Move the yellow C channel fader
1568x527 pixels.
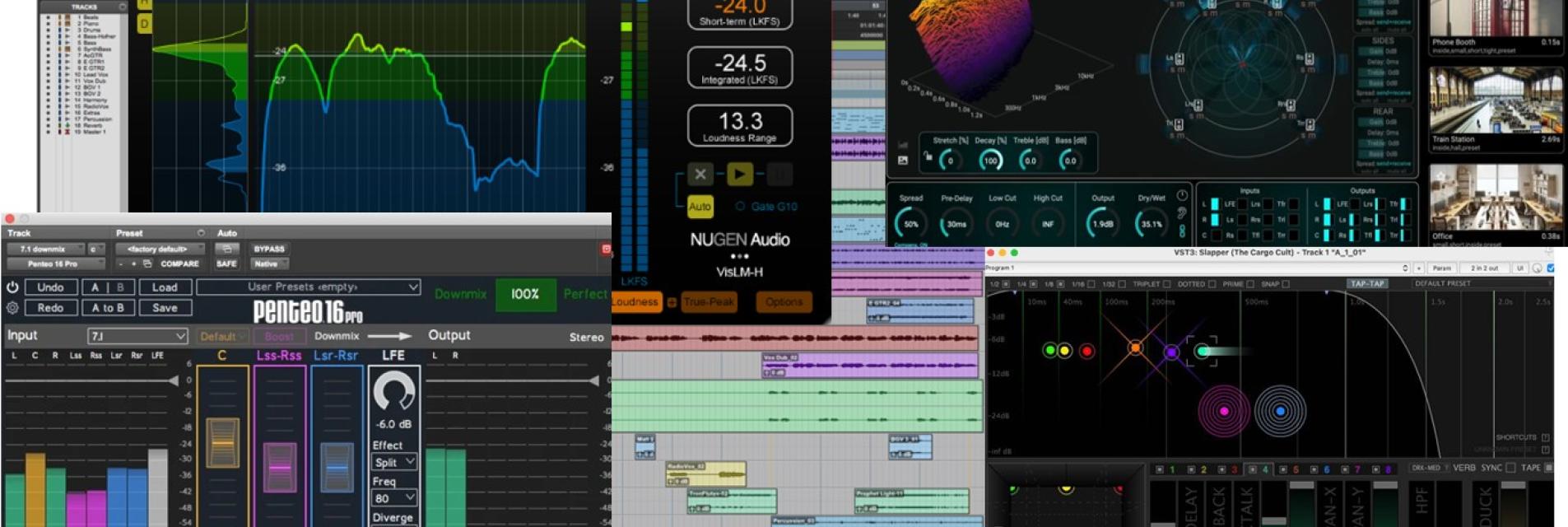tap(222, 443)
